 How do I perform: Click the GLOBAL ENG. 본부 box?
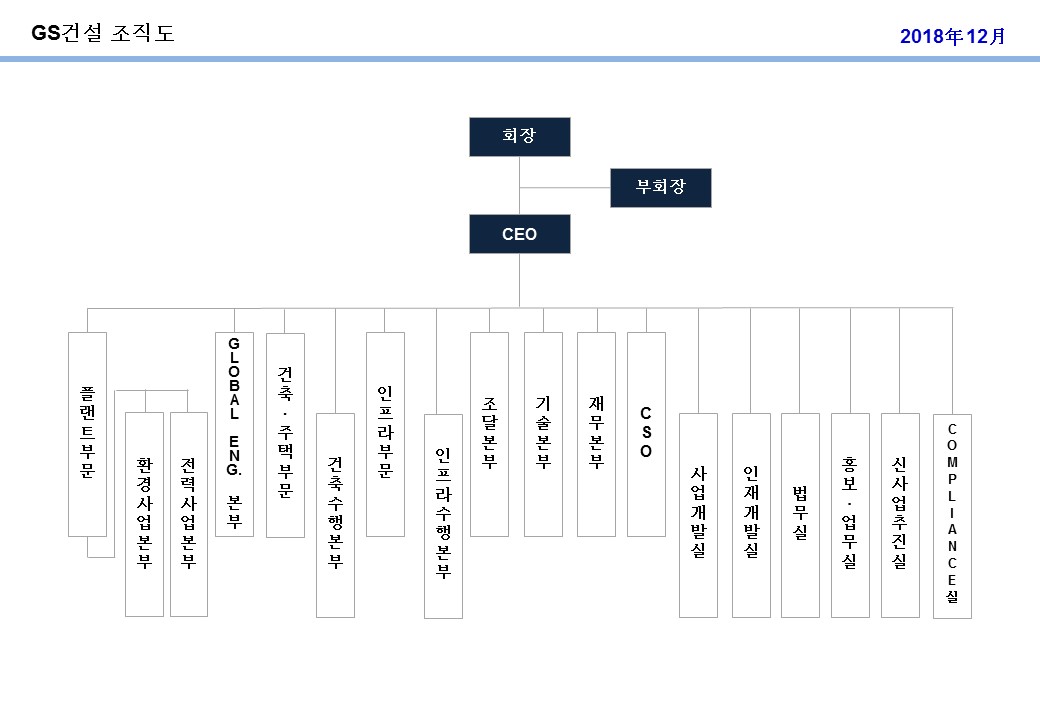click(234, 434)
